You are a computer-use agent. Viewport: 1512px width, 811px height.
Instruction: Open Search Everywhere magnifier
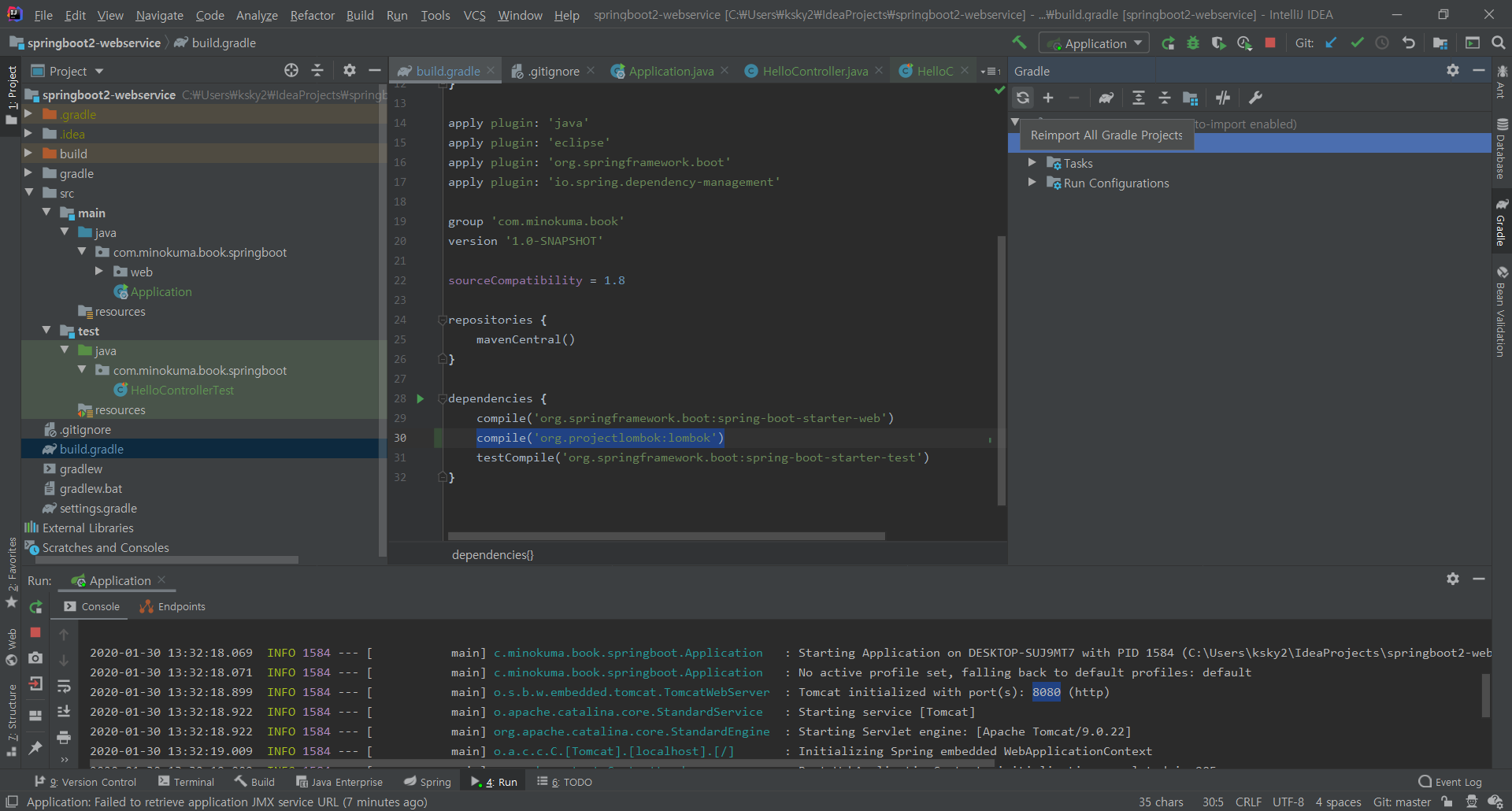[1498, 43]
